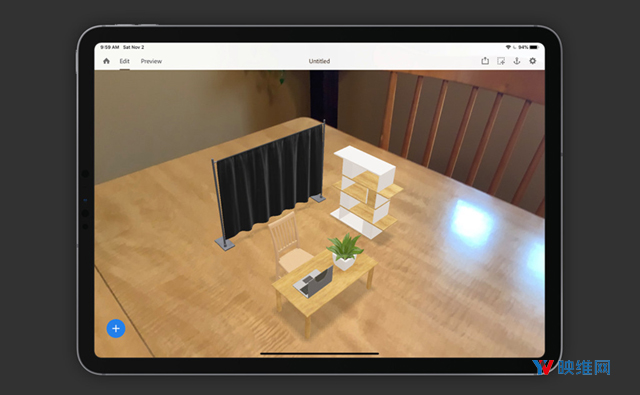Select the white bookshelf model
This screenshot has width=640, height=395.
(x=366, y=192)
